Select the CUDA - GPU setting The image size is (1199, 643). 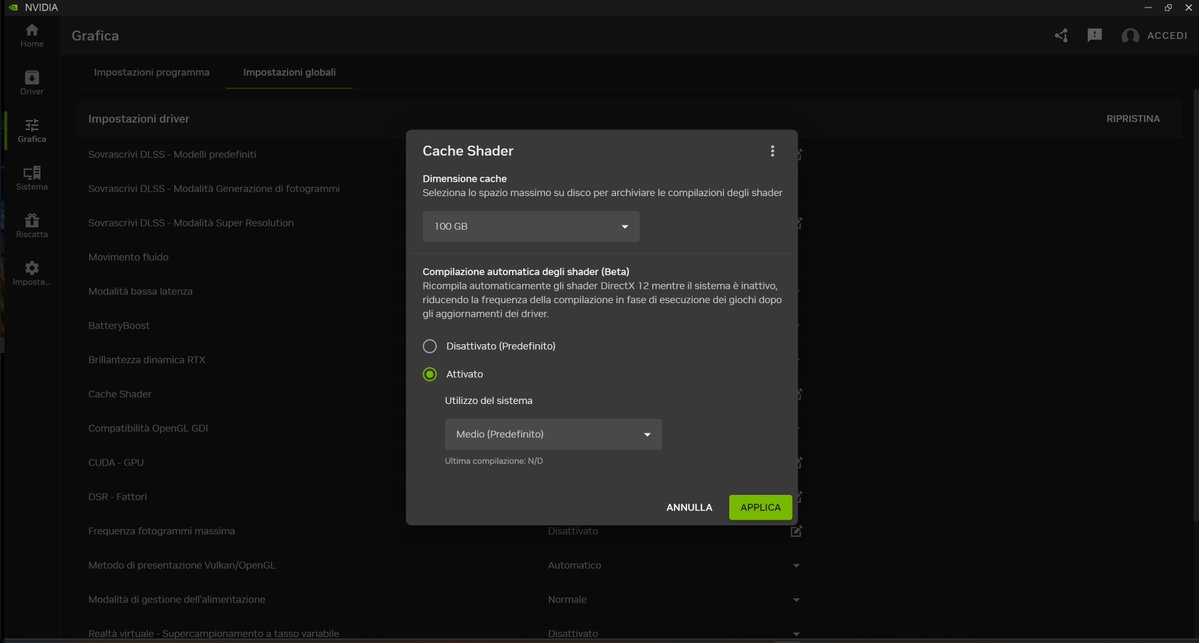[115, 463]
